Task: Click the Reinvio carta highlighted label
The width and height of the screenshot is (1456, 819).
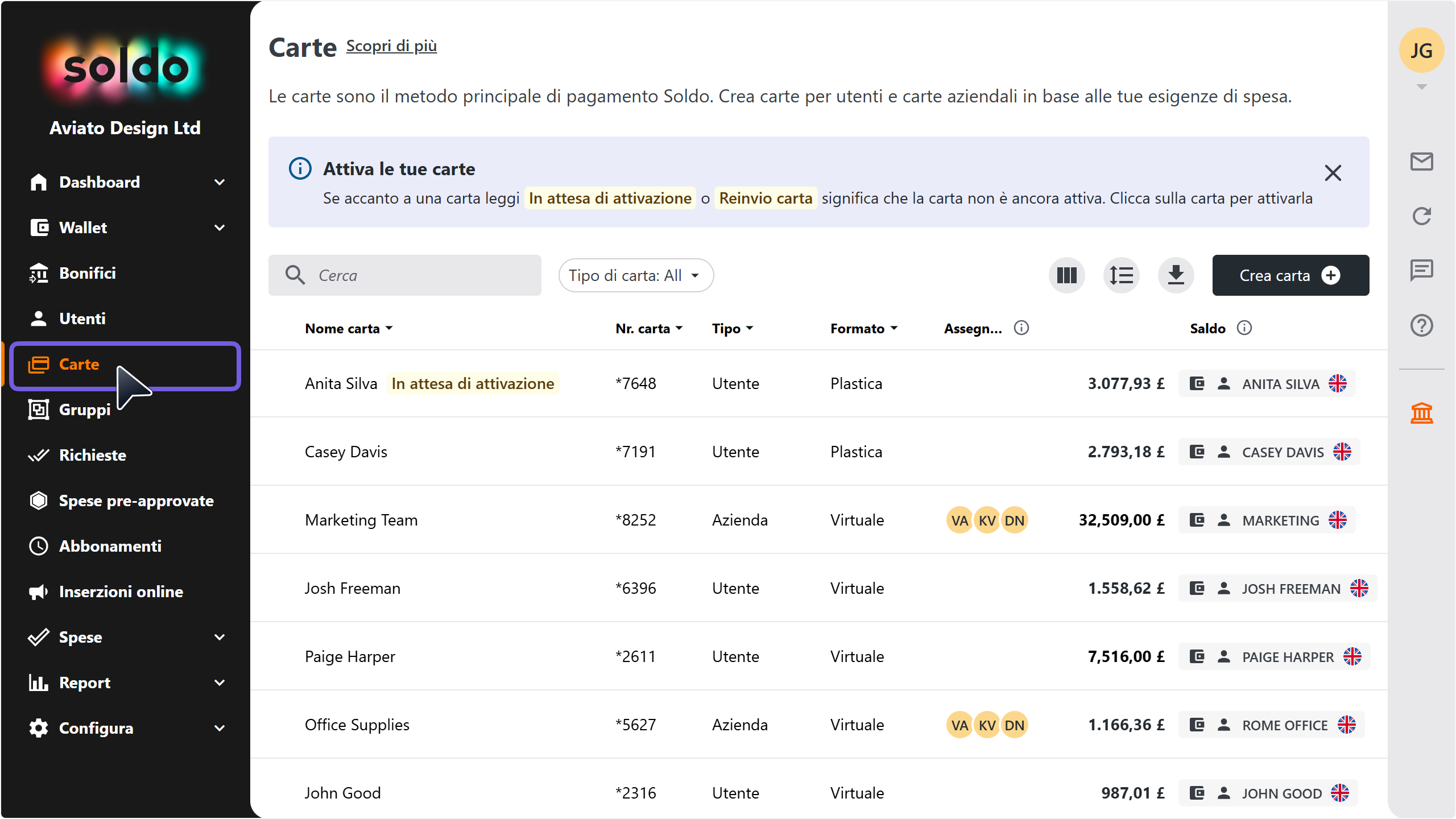Action: pos(766,198)
